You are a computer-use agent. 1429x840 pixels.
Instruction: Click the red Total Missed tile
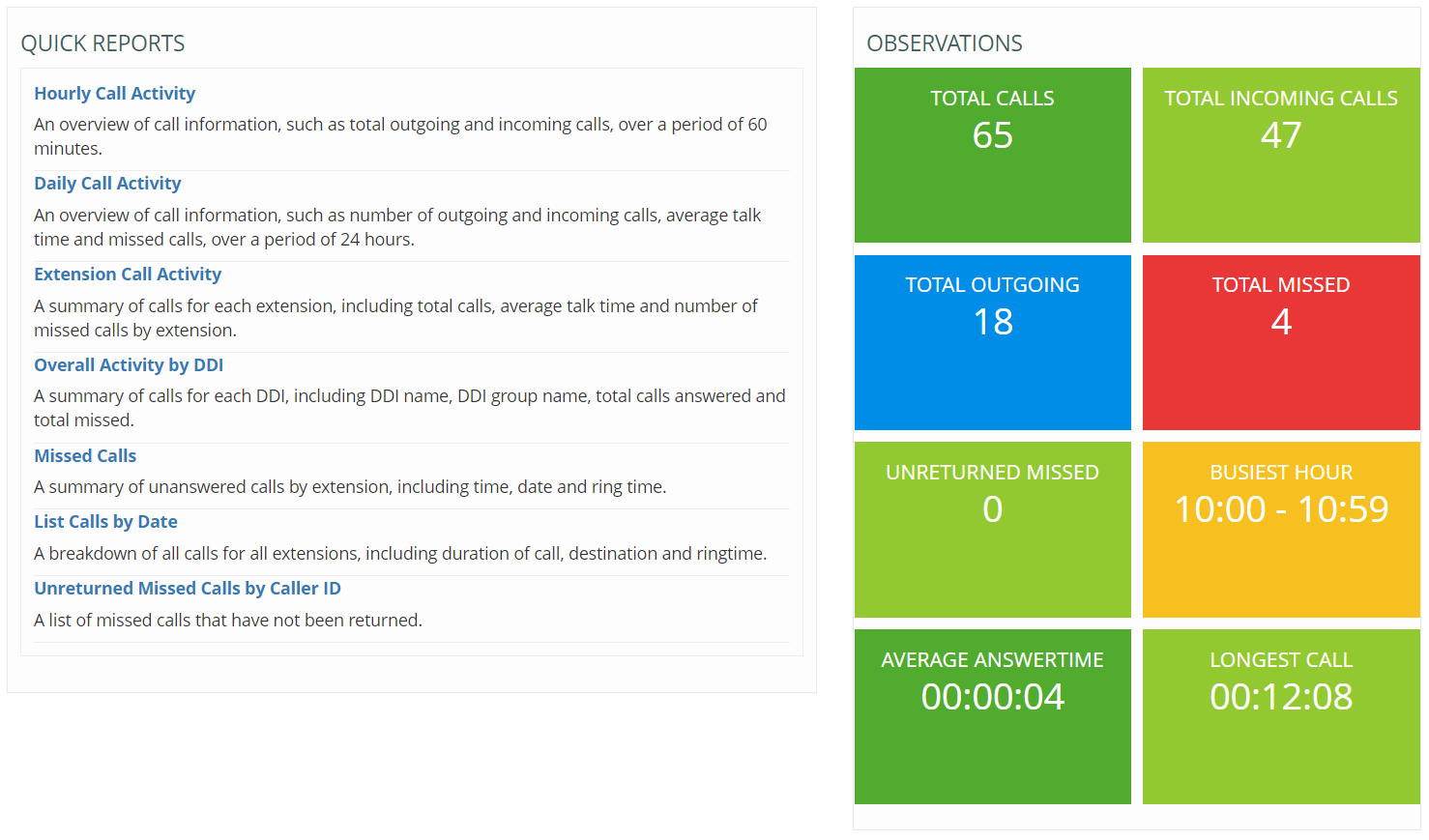pos(1280,342)
